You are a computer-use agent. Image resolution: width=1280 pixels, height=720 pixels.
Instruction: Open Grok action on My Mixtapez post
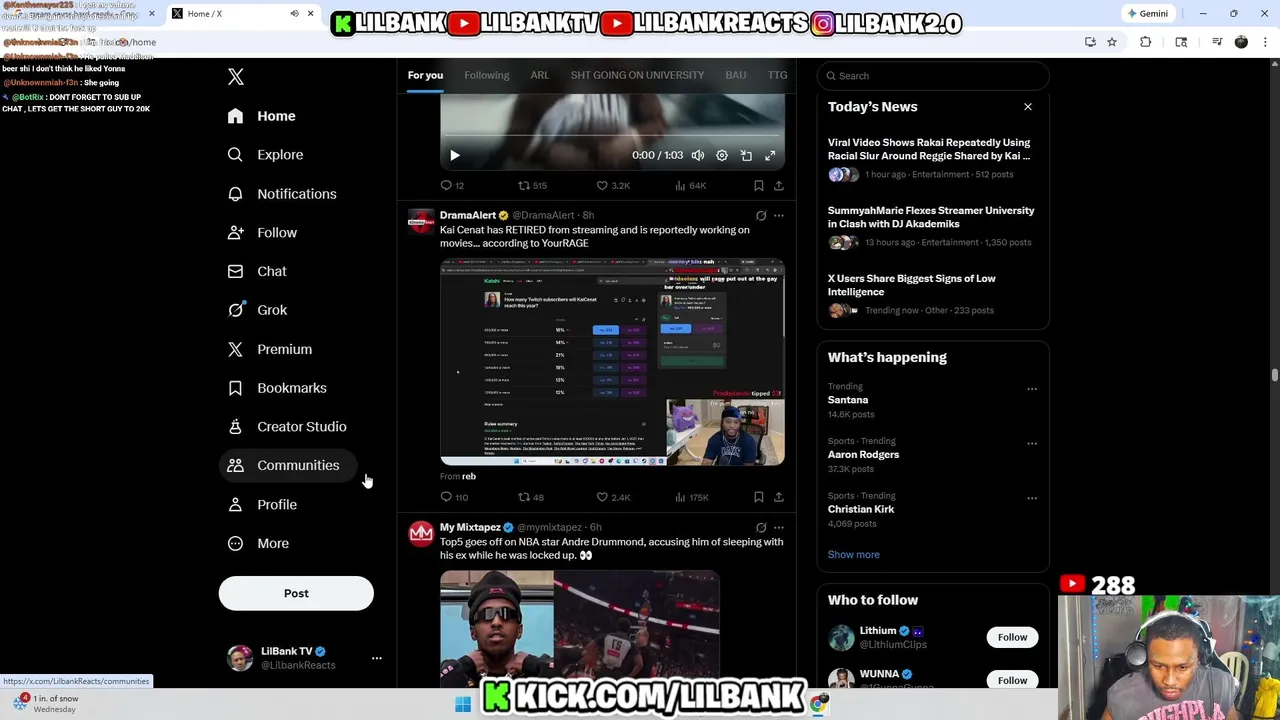point(761,527)
